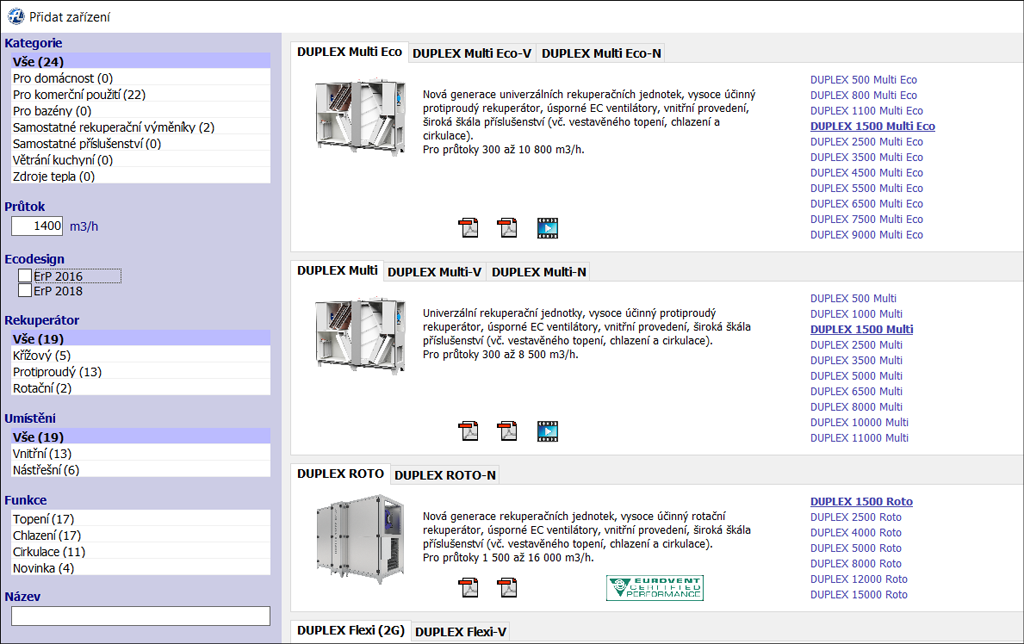Click the DUPLEX ROTO unit product image
Image resolution: width=1024 pixels, height=644 pixels.
(x=360, y=539)
